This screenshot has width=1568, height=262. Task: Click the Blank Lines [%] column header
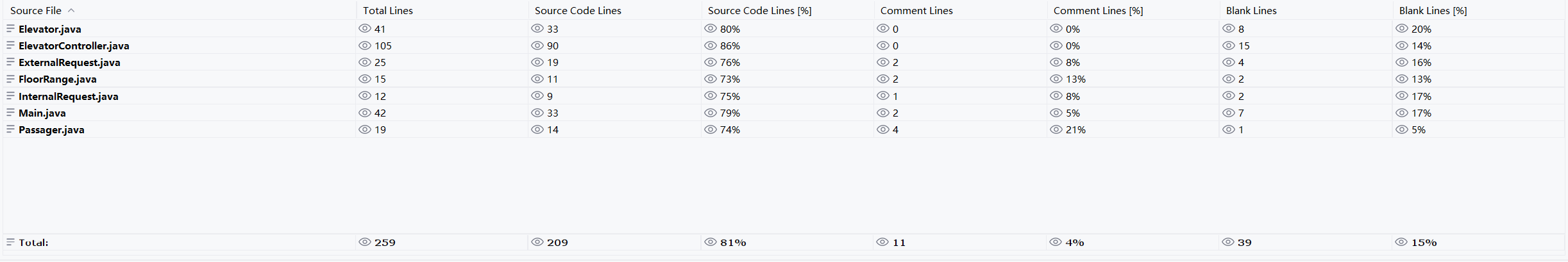tap(1433, 10)
